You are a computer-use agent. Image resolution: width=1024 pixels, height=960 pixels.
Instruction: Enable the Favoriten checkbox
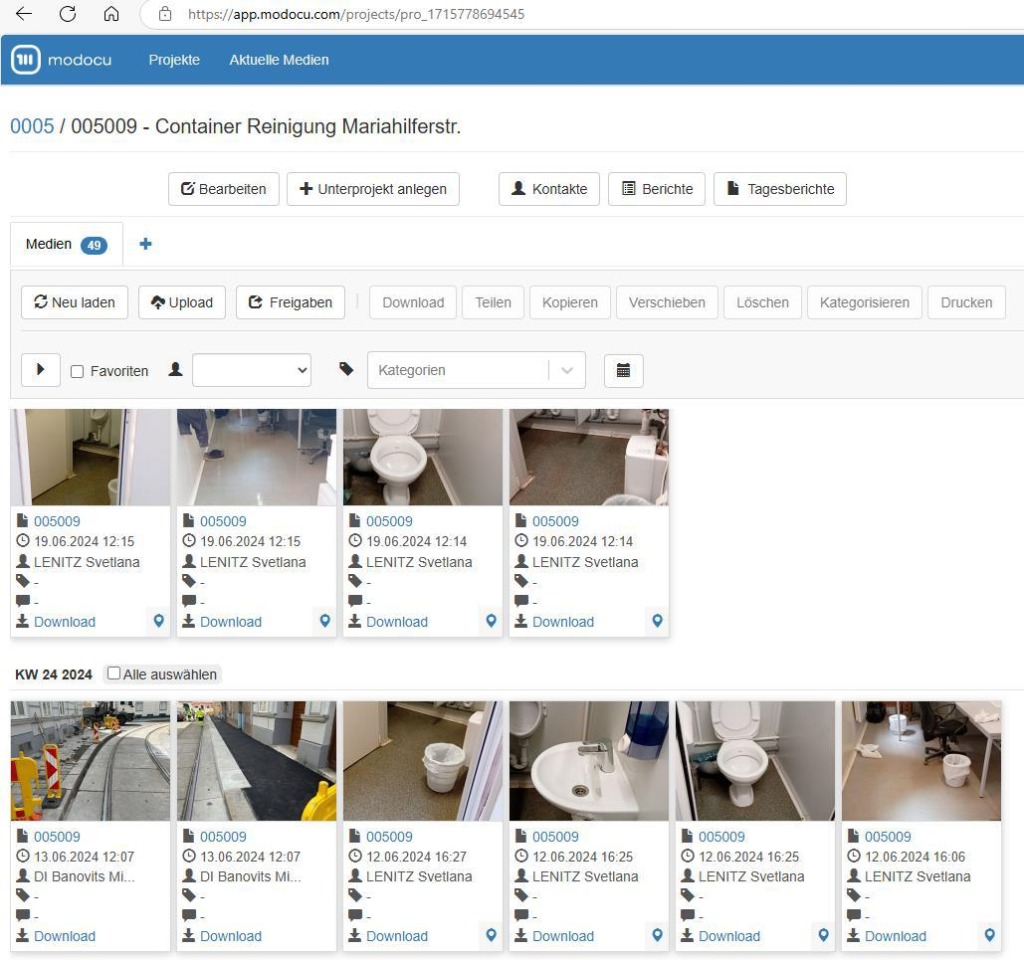77,371
